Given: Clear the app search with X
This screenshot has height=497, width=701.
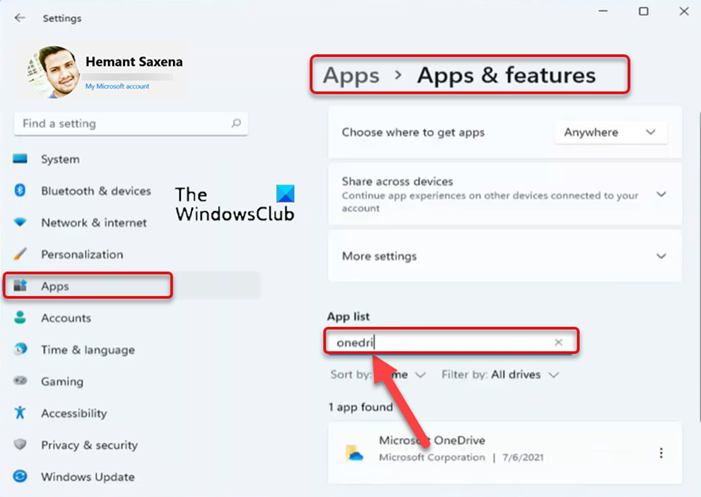Looking at the screenshot, I should pyautogui.click(x=558, y=342).
